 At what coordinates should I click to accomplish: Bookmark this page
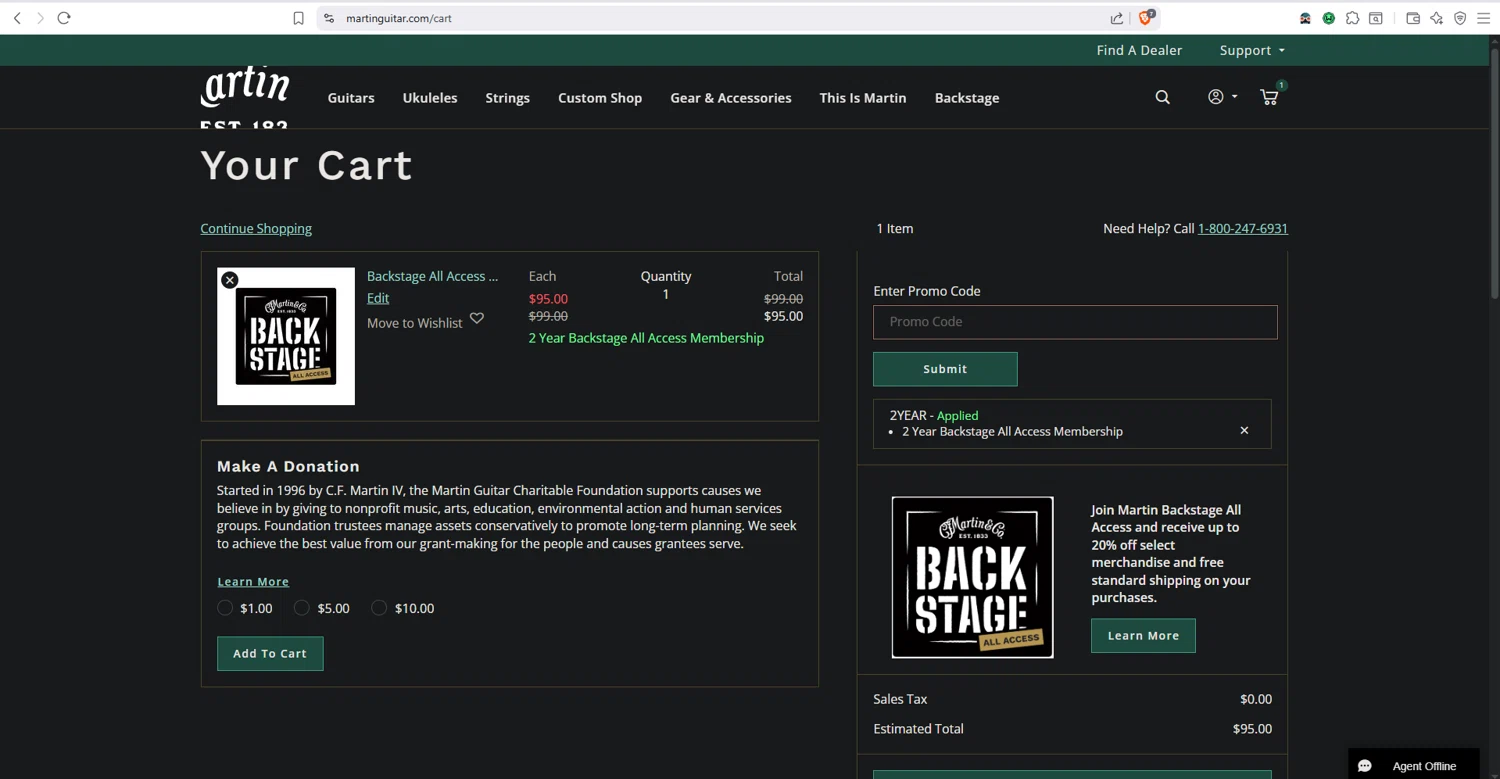298,18
